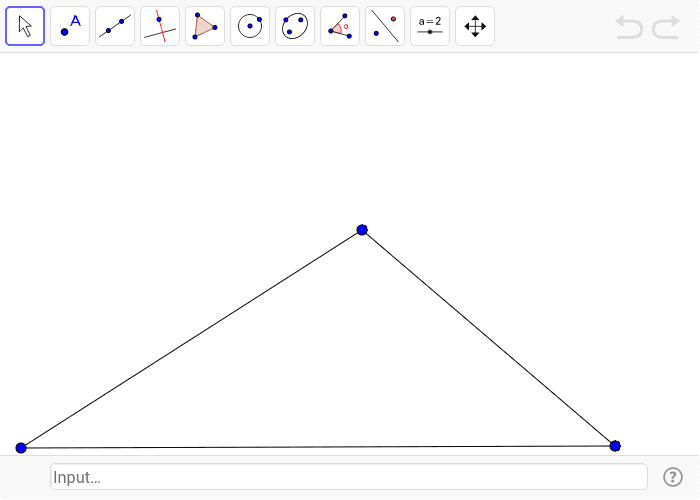
Task: Select the Perpendicular Line tool
Action: tap(160, 26)
